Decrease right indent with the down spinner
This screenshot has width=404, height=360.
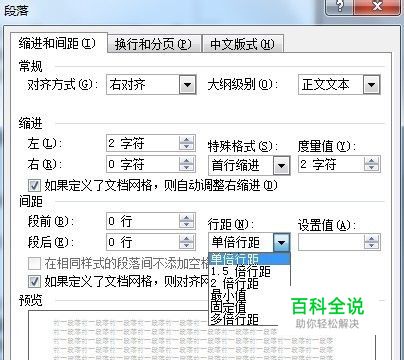click(187, 168)
